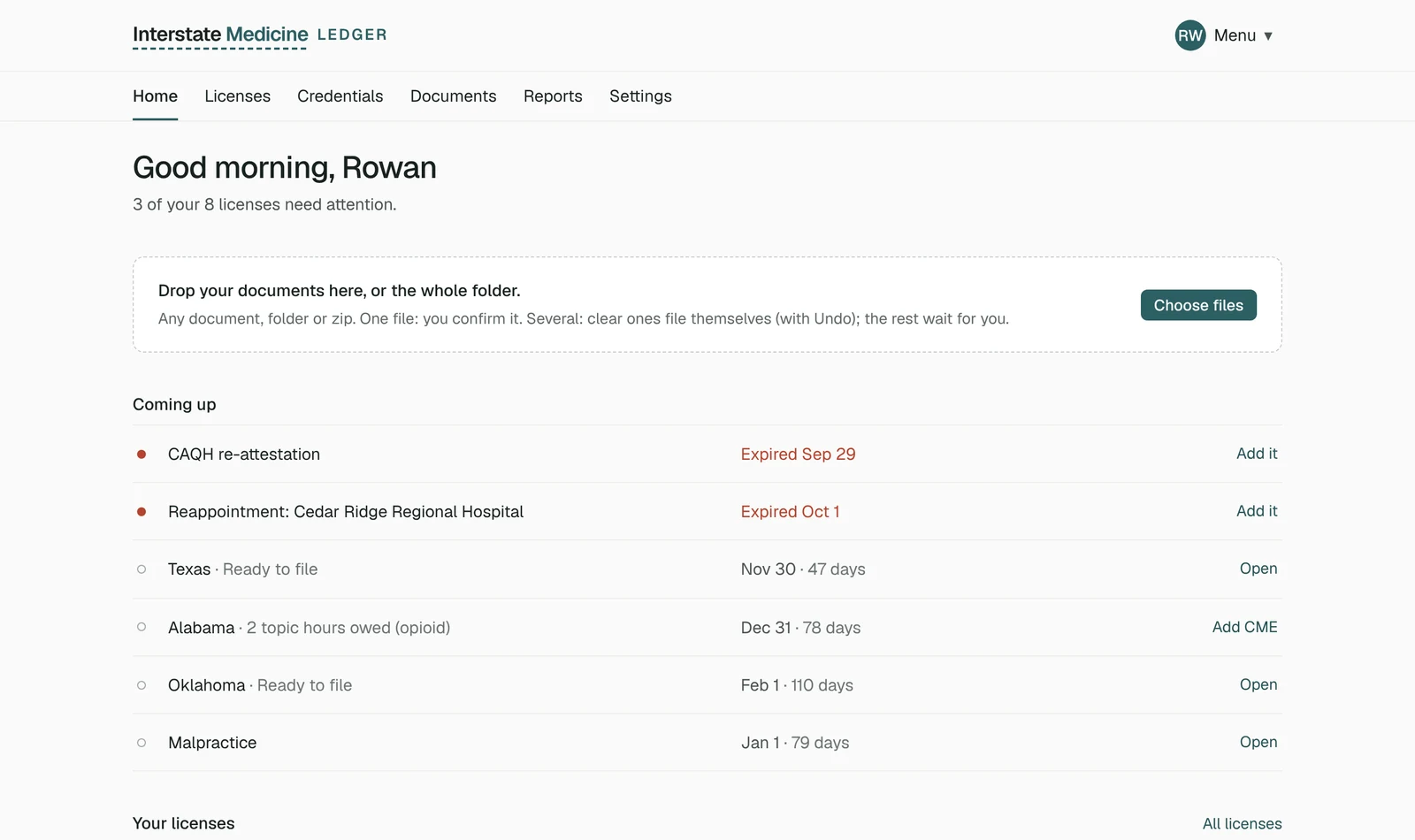1415x840 pixels.
Task: Click the Expired Oct 1 status
Action: (x=790, y=512)
